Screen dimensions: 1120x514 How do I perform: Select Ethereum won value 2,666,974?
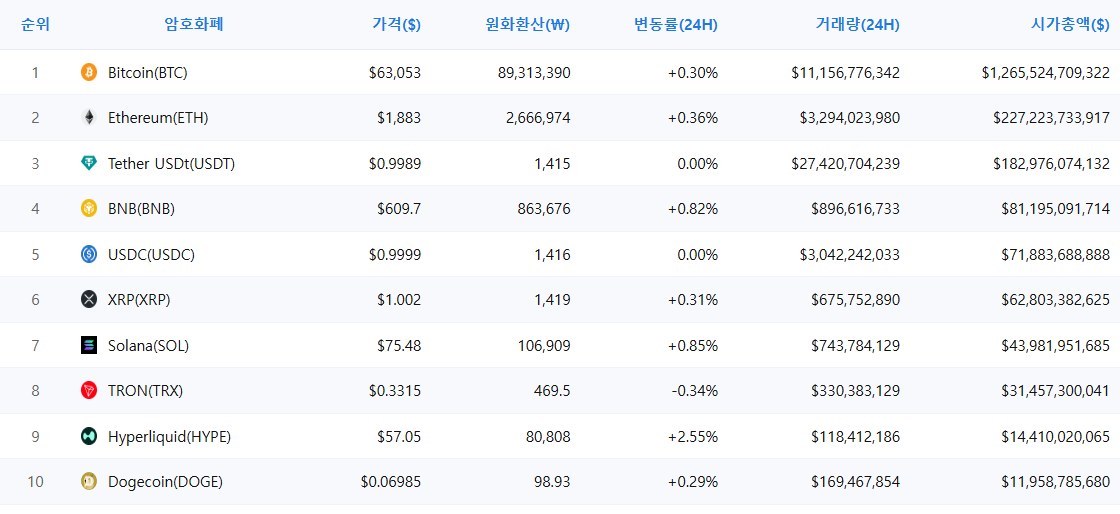click(x=538, y=118)
